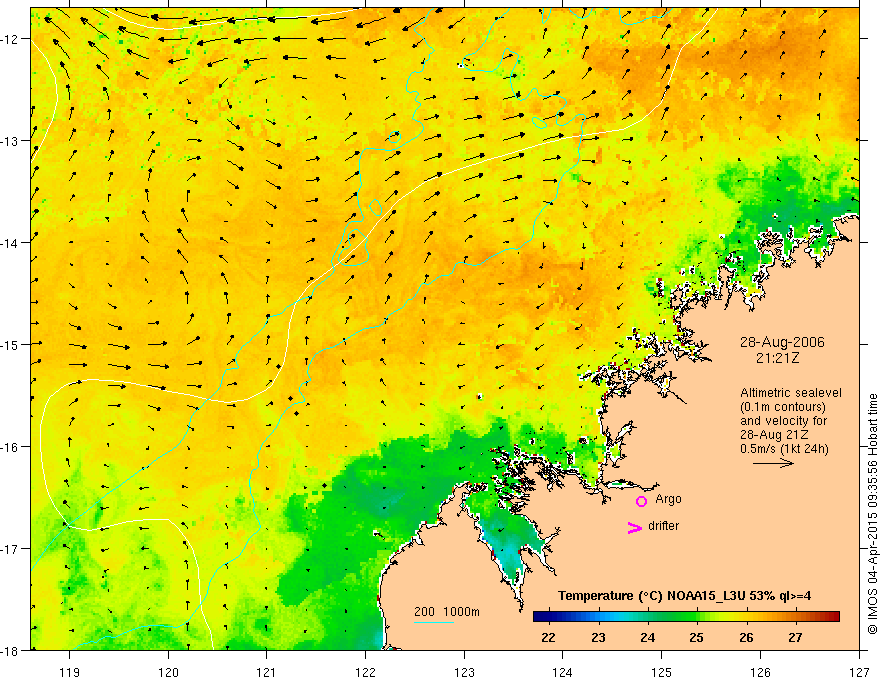Click the '21:21Z' time label
880x680 pixels.
pyautogui.click(x=777, y=357)
